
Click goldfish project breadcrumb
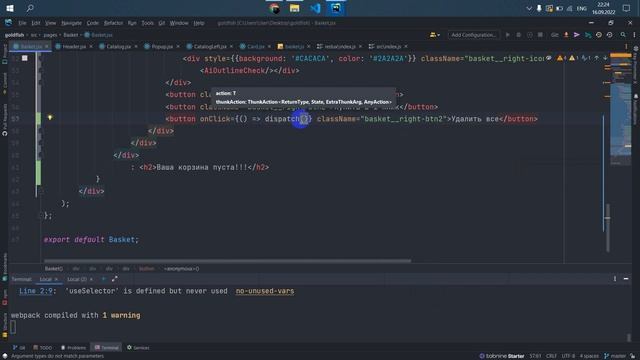point(14,35)
